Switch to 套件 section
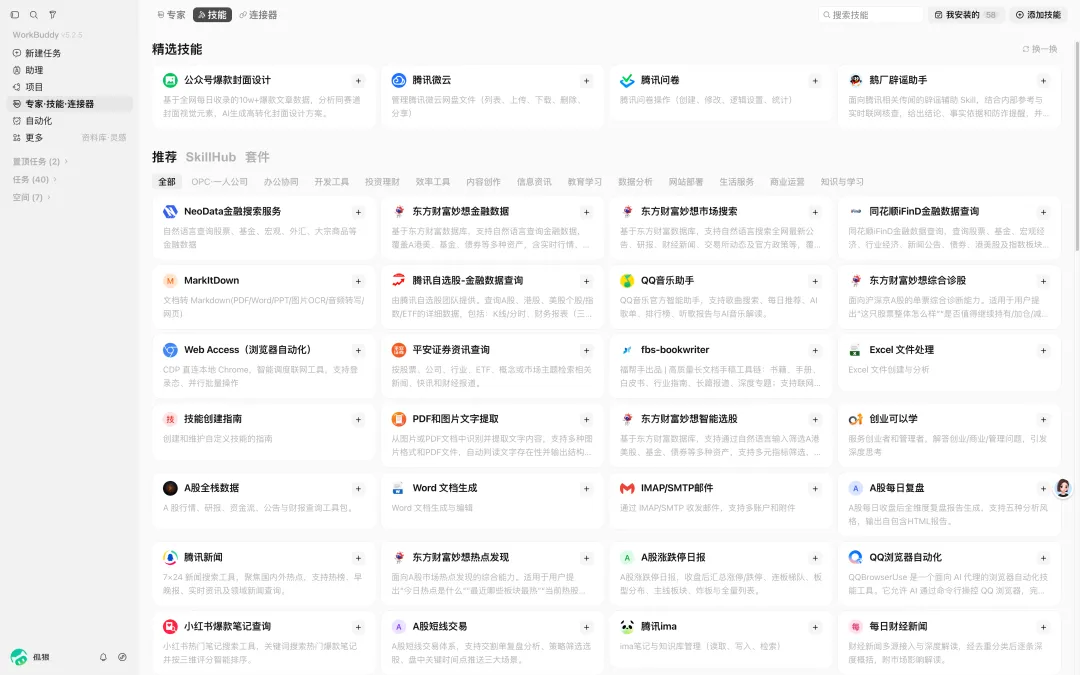 [x=257, y=157]
